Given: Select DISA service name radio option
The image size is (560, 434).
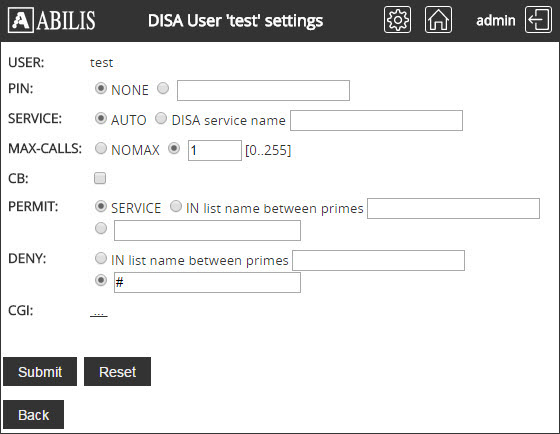Looking at the screenshot, I should click(x=161, y=118).
